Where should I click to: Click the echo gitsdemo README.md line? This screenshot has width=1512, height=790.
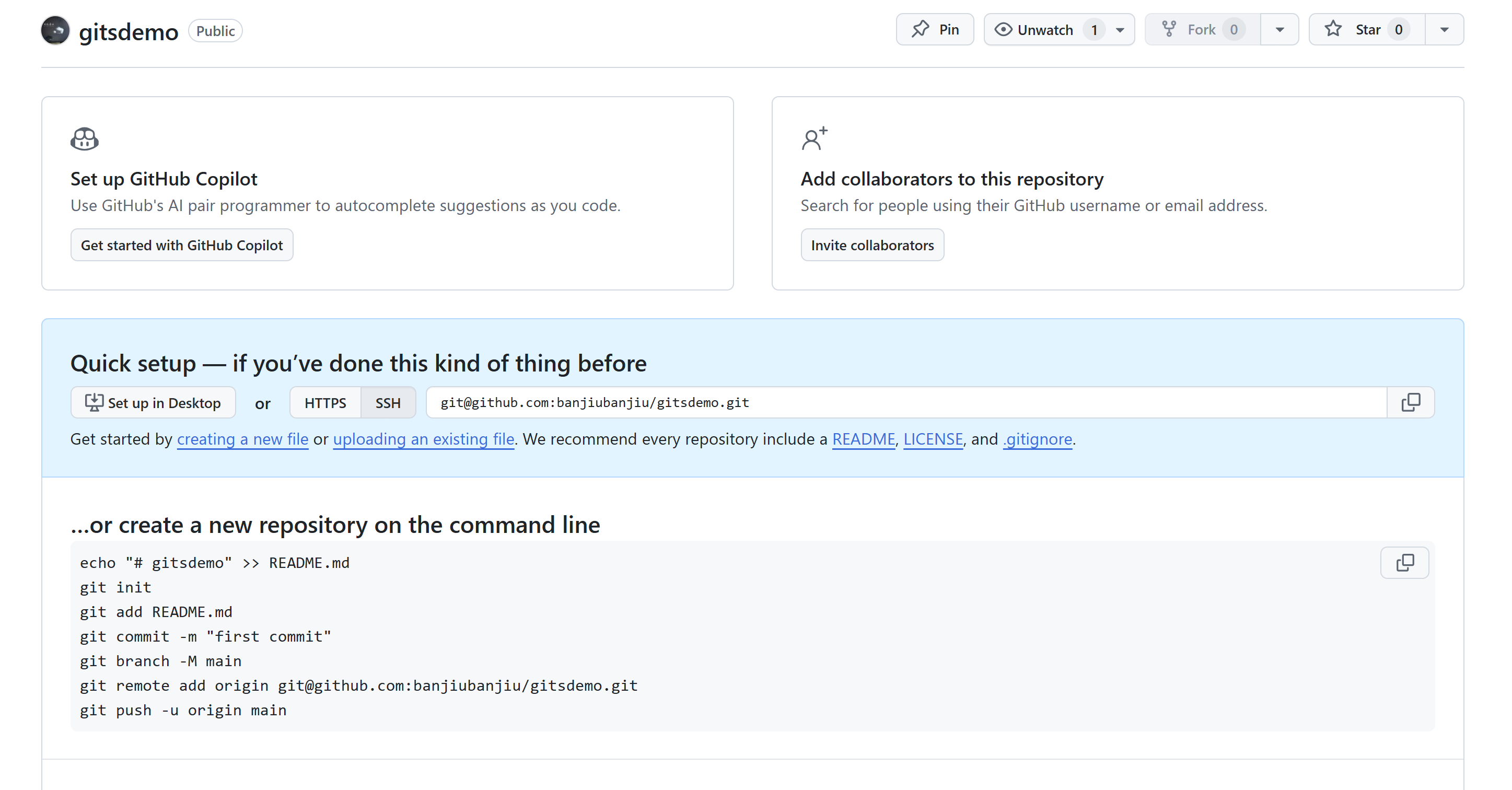tap(215, 563)
